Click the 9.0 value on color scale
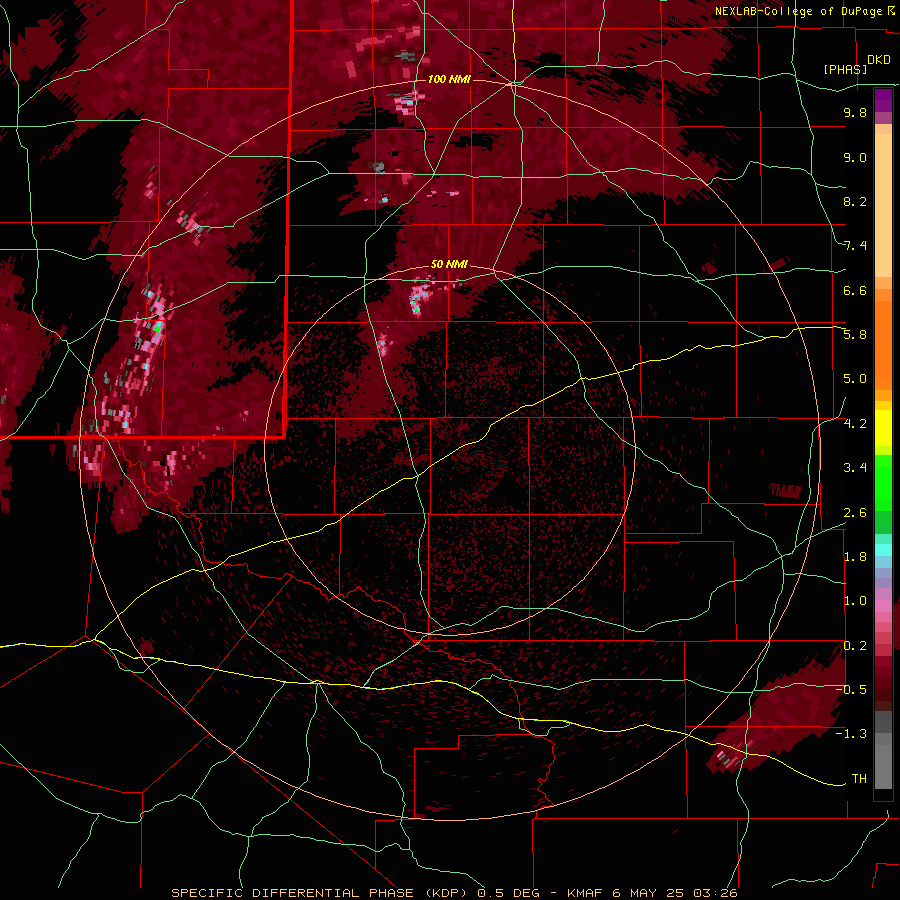Viewport: 900px width, 900px height. [855, 157]
